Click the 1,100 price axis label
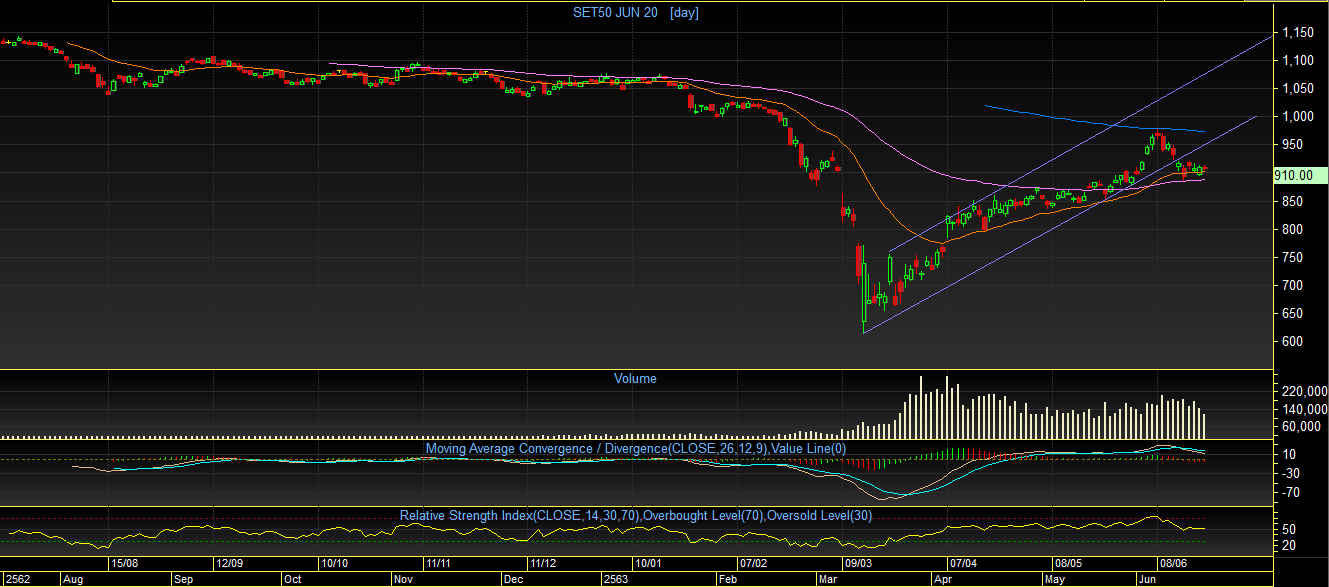 pyautogui.click(x=1300, y=61)
